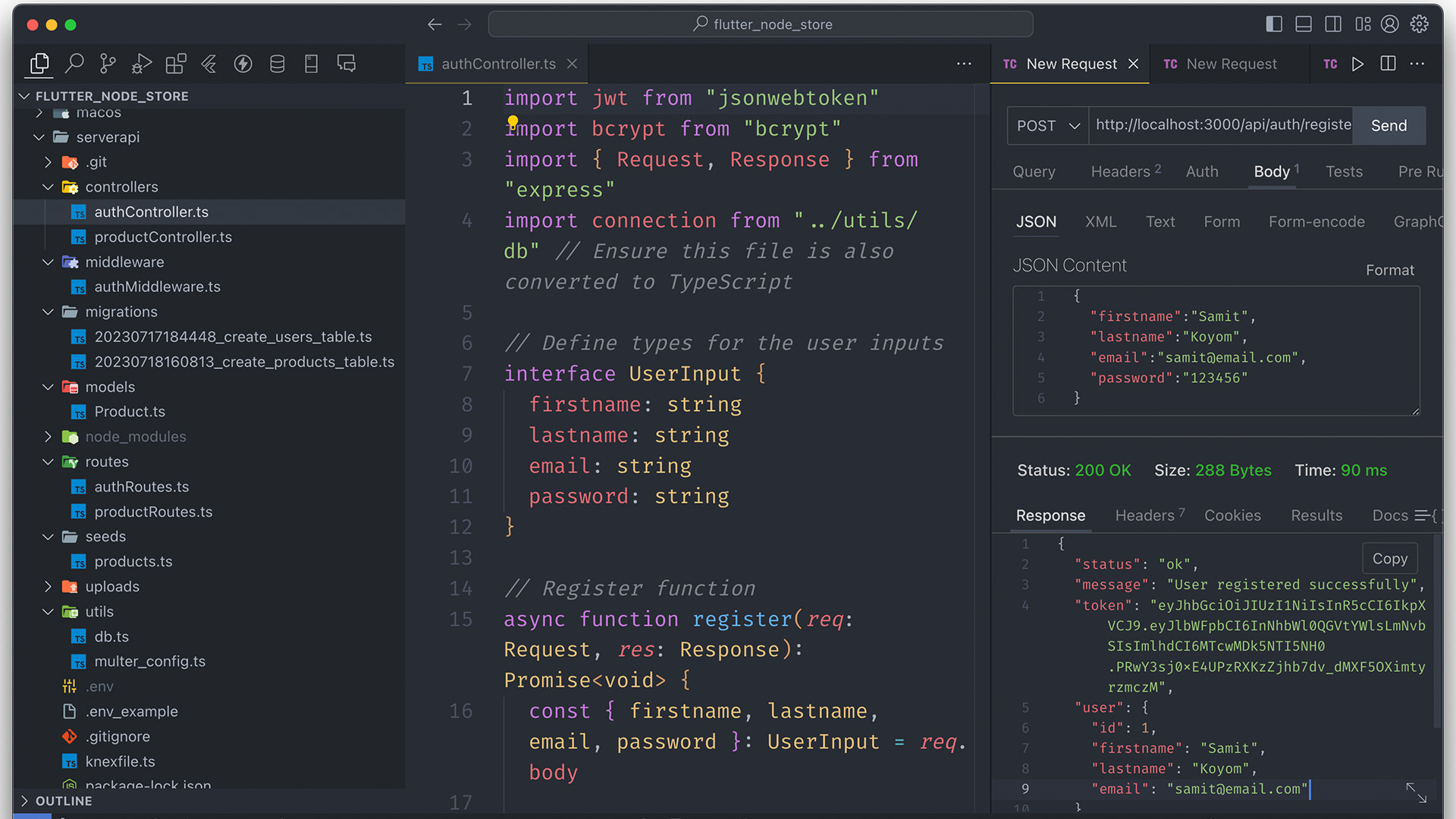Click the Source Control icon in sidebar
The height and width of the screenshot is (819, 1456).
(108, 63)
